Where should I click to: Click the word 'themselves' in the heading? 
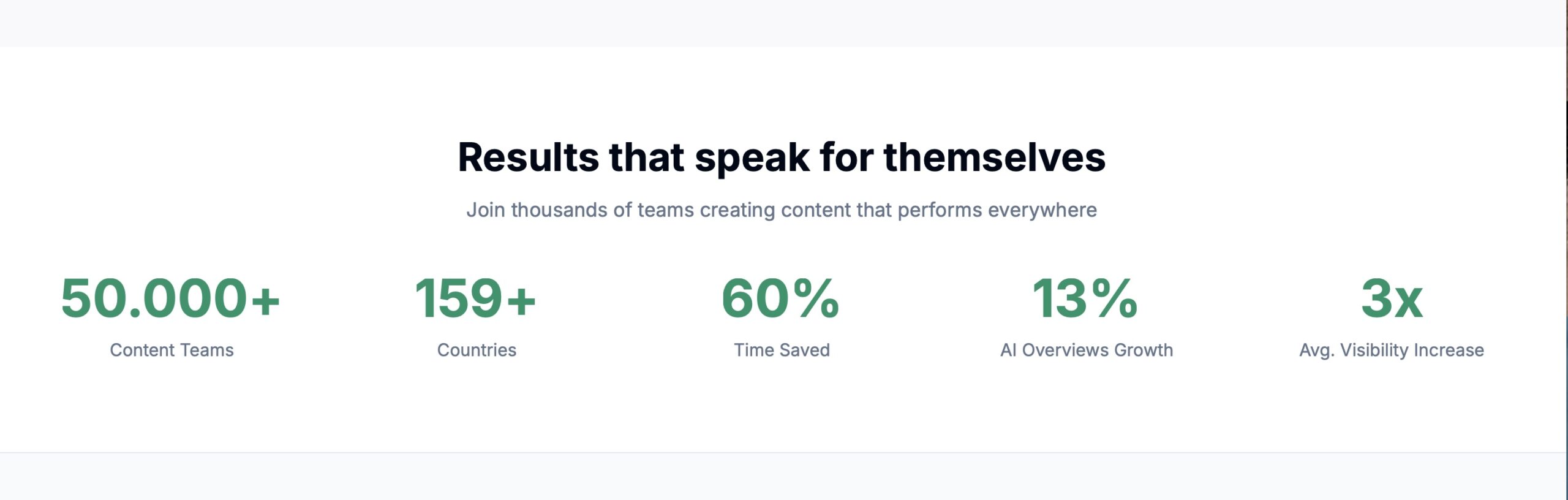point(994,157)
